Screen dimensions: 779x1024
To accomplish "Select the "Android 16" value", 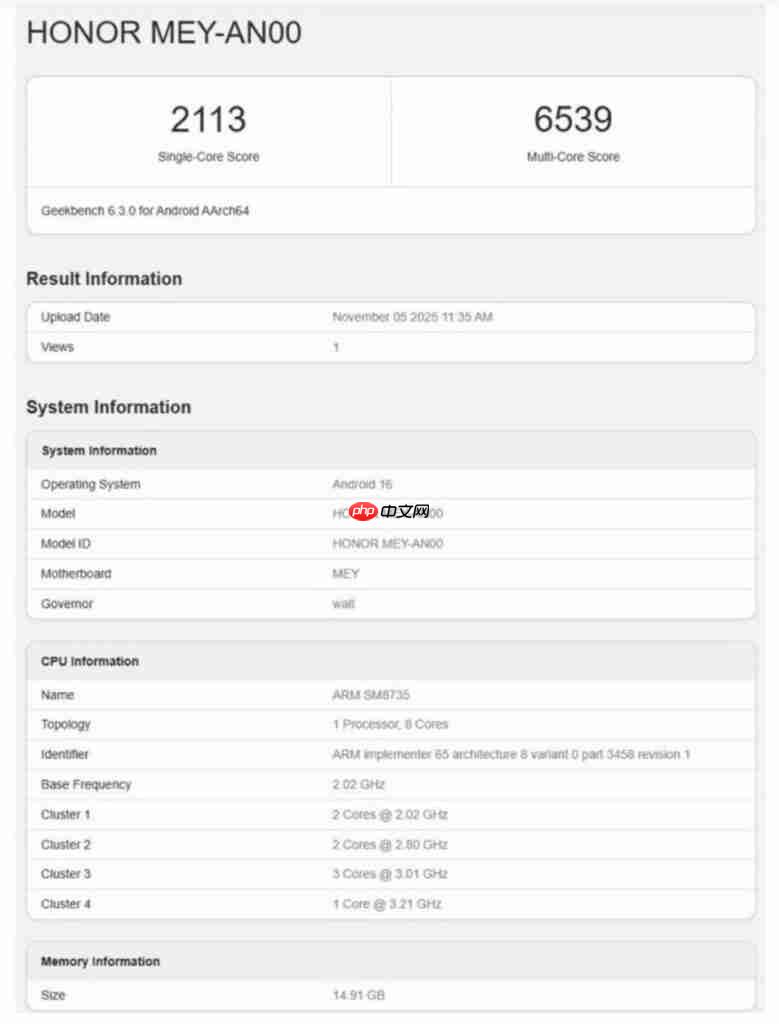I will point(362,485).
